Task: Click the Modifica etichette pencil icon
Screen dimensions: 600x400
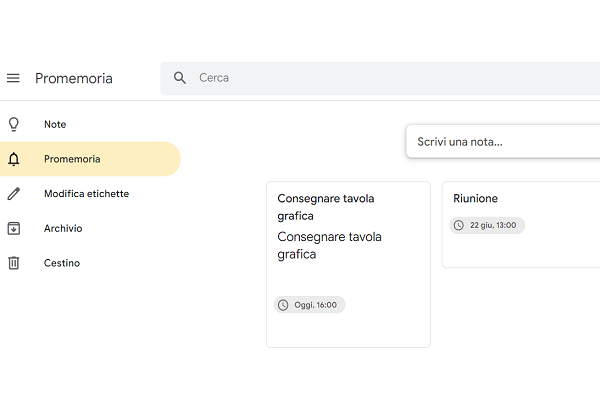Action: coord(14,194)
